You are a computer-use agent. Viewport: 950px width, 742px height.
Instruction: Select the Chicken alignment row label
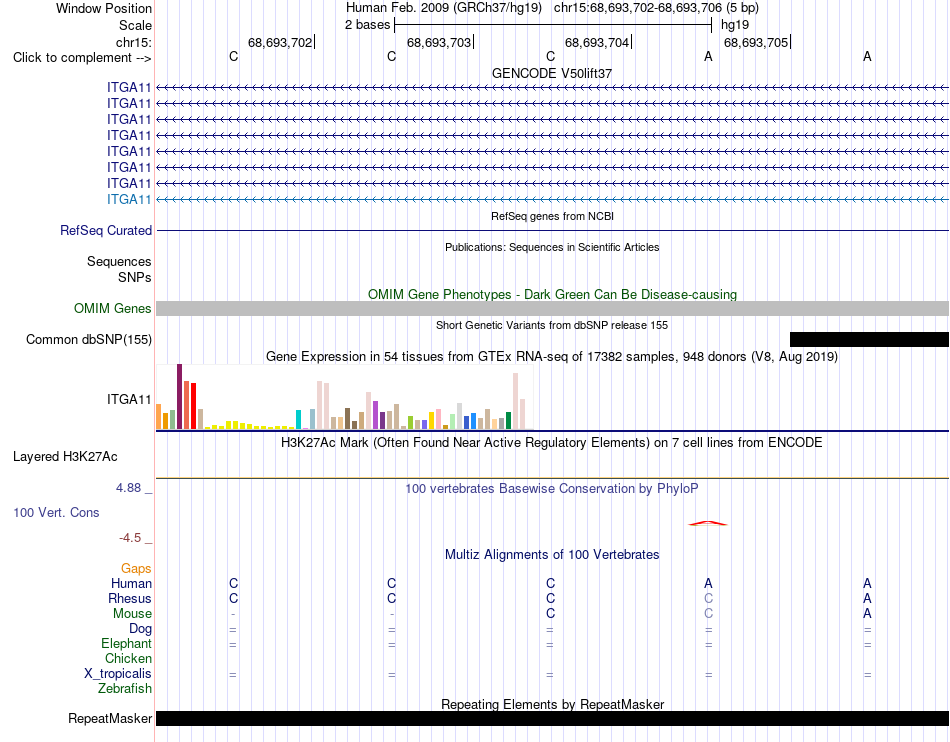(x=128, y=658)
